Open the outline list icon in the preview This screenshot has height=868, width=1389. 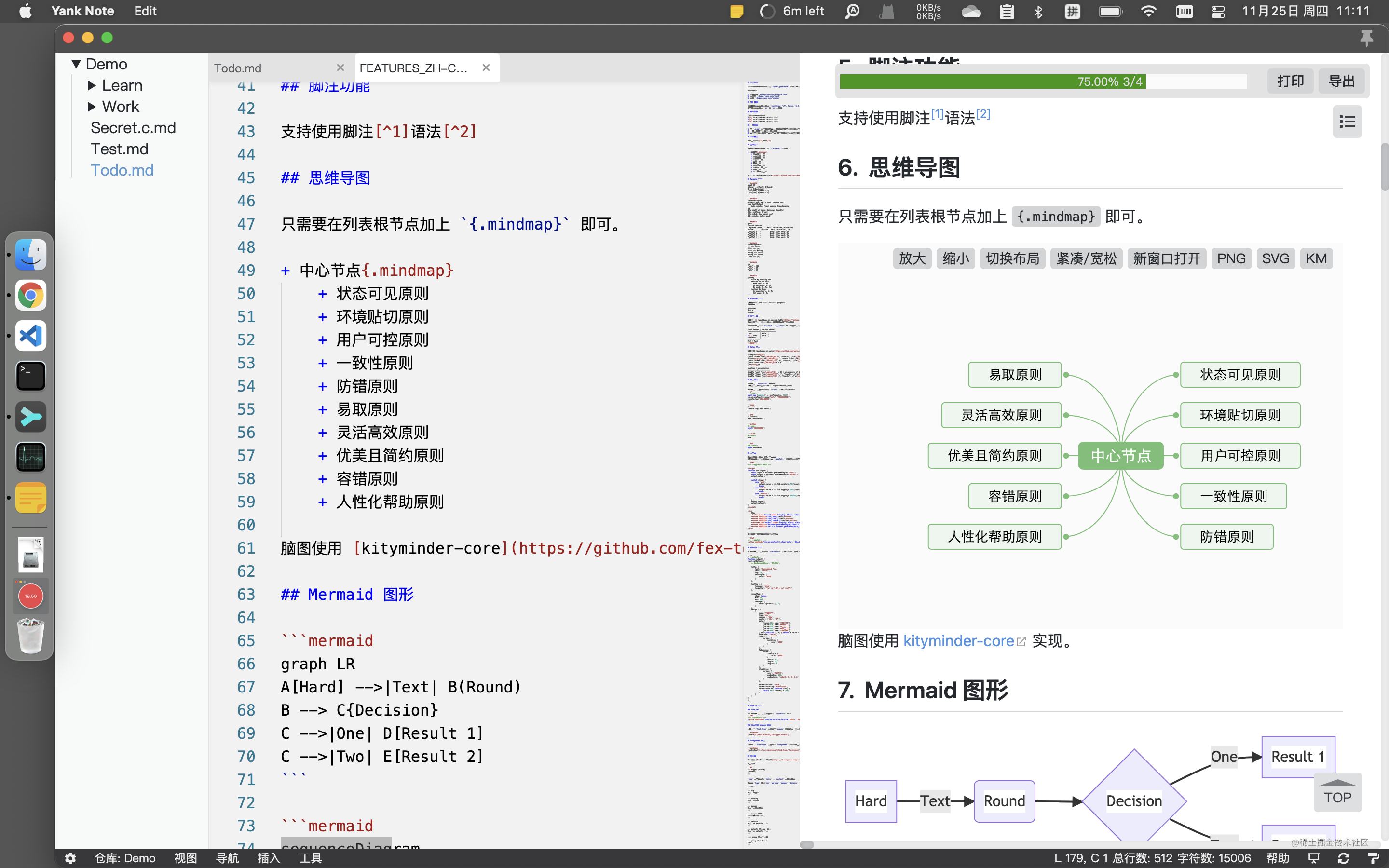(x=1347, y=121)
